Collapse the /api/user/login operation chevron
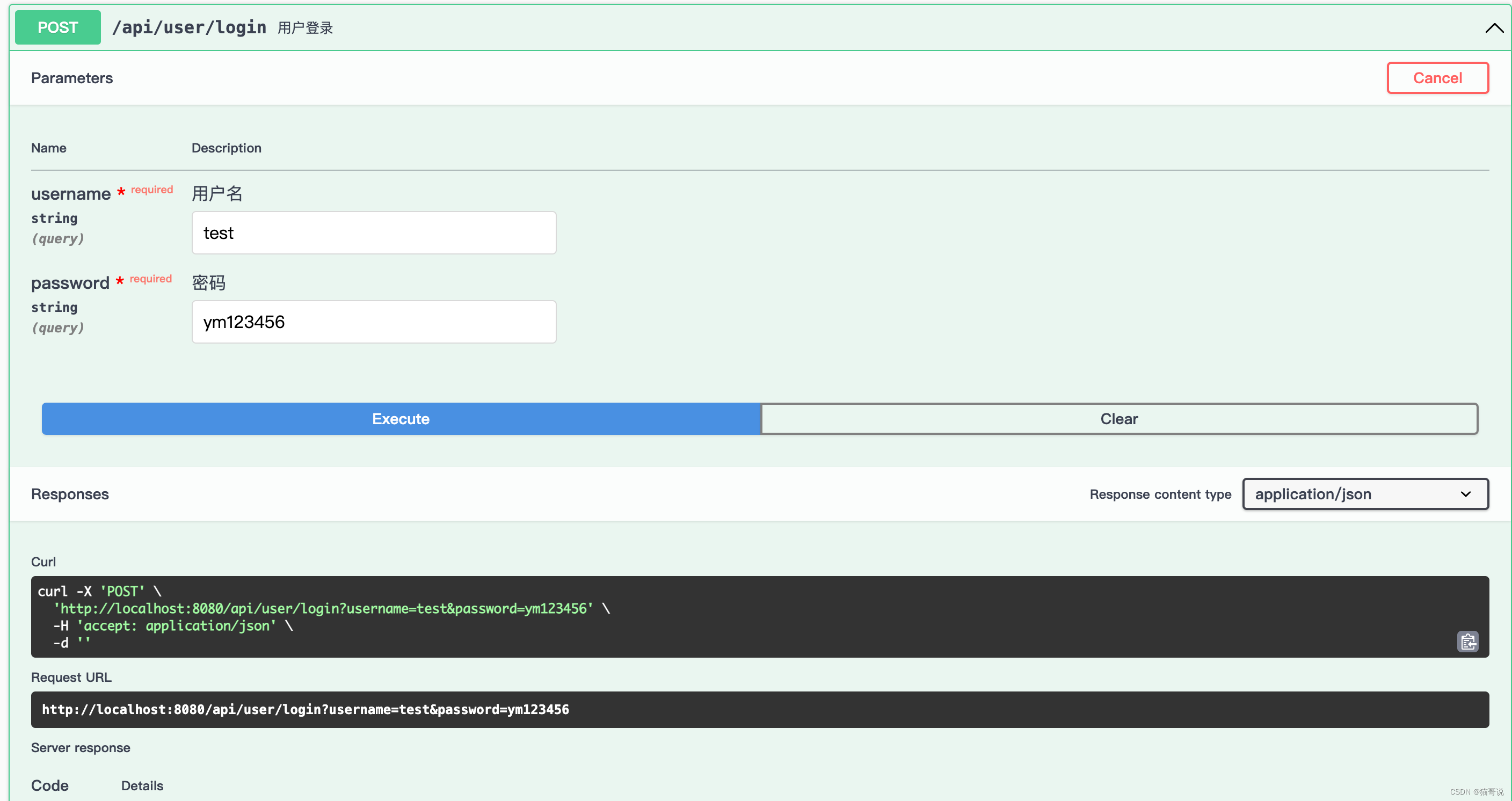Viewport: 1512px width, 801px height. pyautogui.click(x=1494, y=28)
